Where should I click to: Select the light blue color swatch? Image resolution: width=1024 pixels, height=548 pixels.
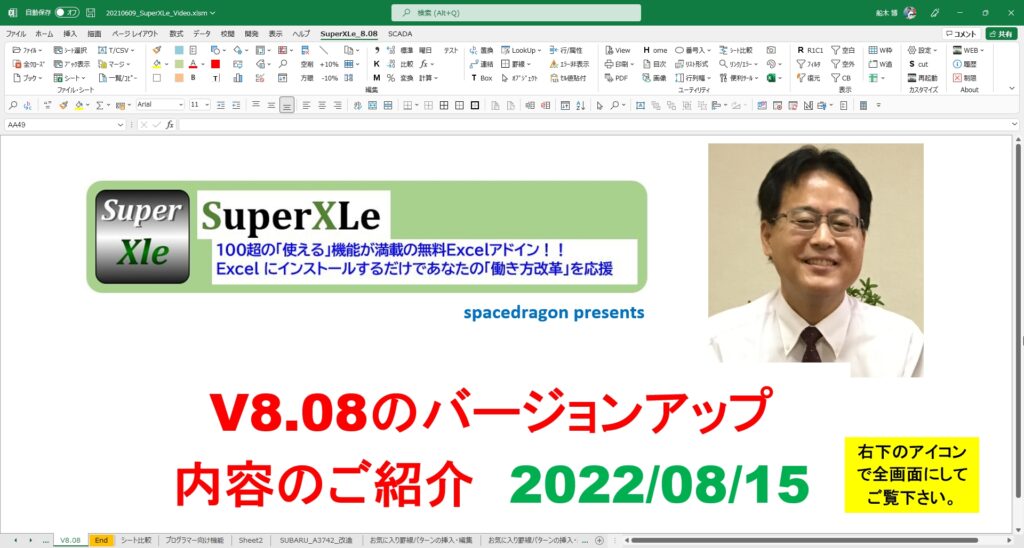pyautogui.click(x=179, y=50)
